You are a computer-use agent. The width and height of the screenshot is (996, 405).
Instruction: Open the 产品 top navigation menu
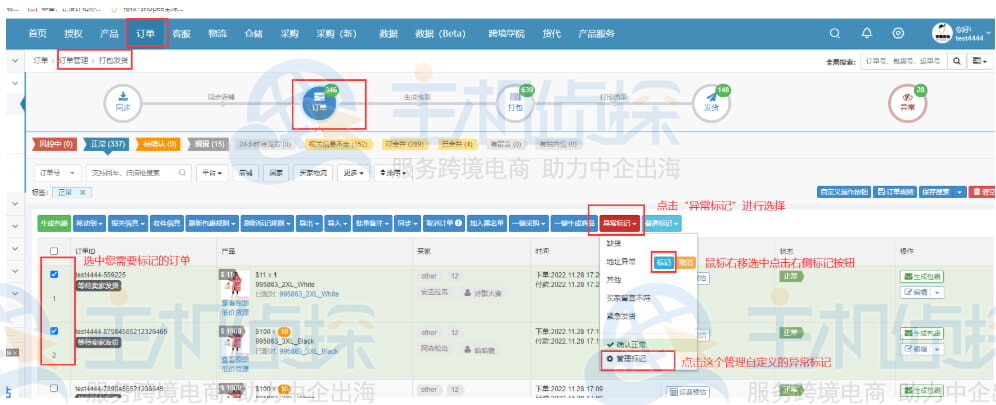109,34
